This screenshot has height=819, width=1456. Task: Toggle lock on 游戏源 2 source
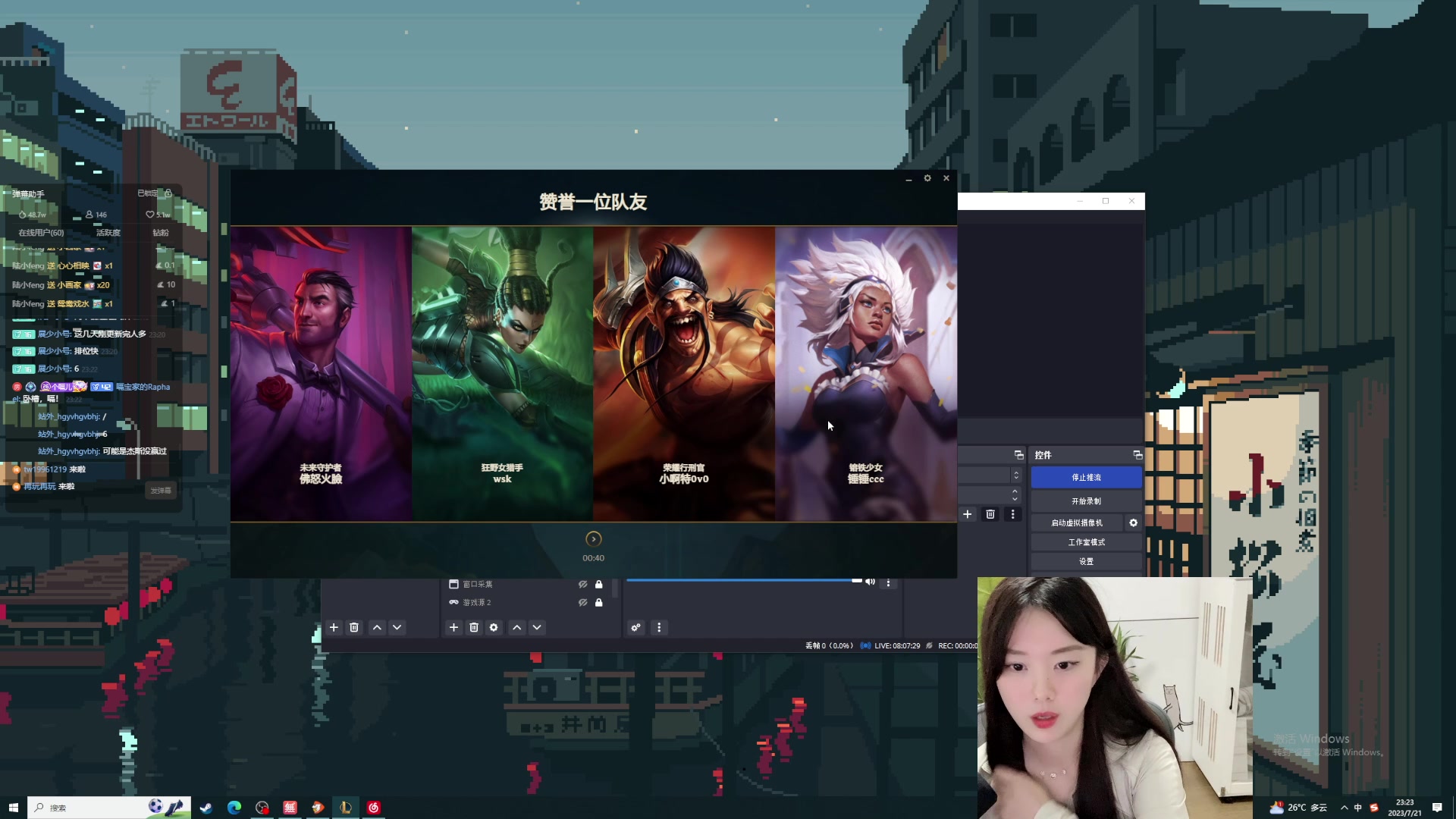point(598,602)
